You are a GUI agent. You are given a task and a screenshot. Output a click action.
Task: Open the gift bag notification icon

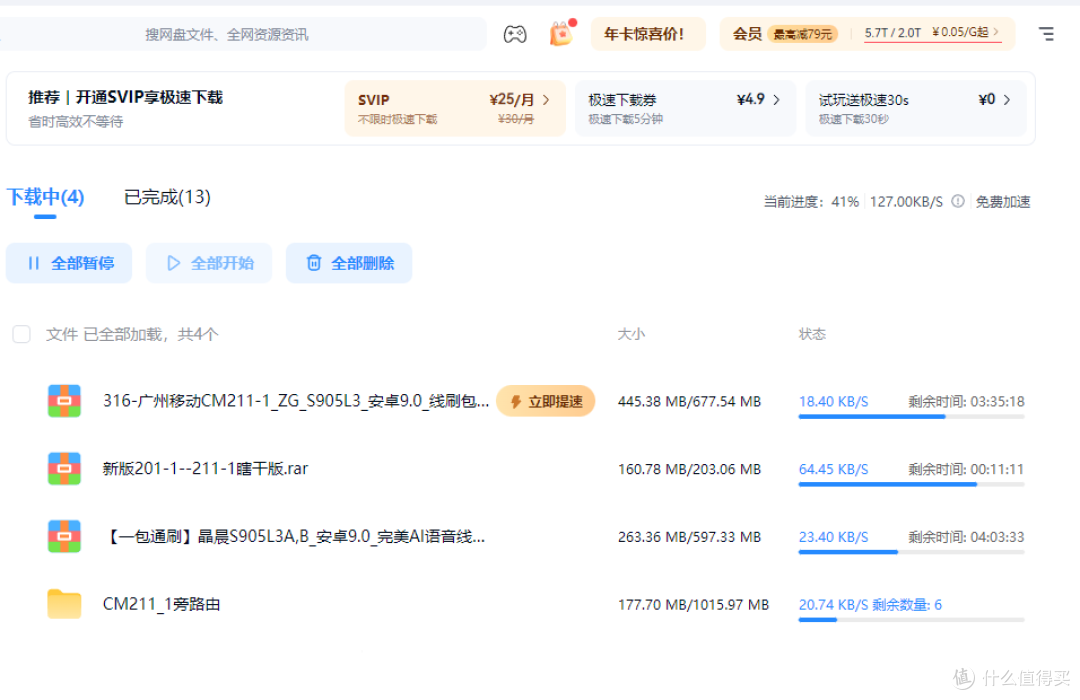pyautogui.click(x=561, y=34)
